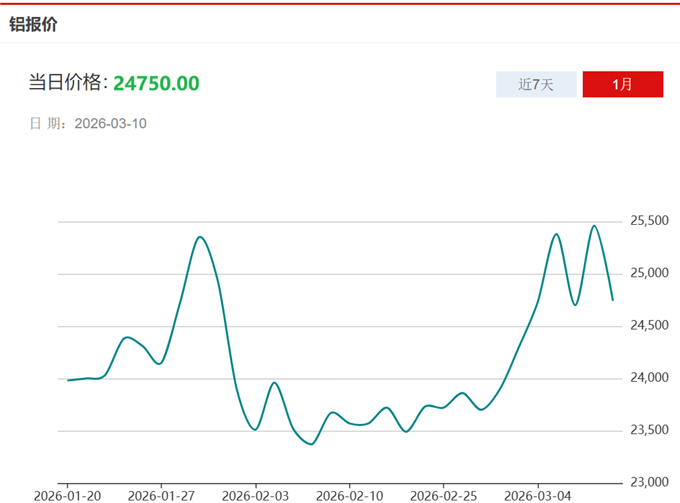The height and width of the screenshot is (503, 680).
Task: Click the 2026-01-20 x-axis label
Action: (67, 495)
